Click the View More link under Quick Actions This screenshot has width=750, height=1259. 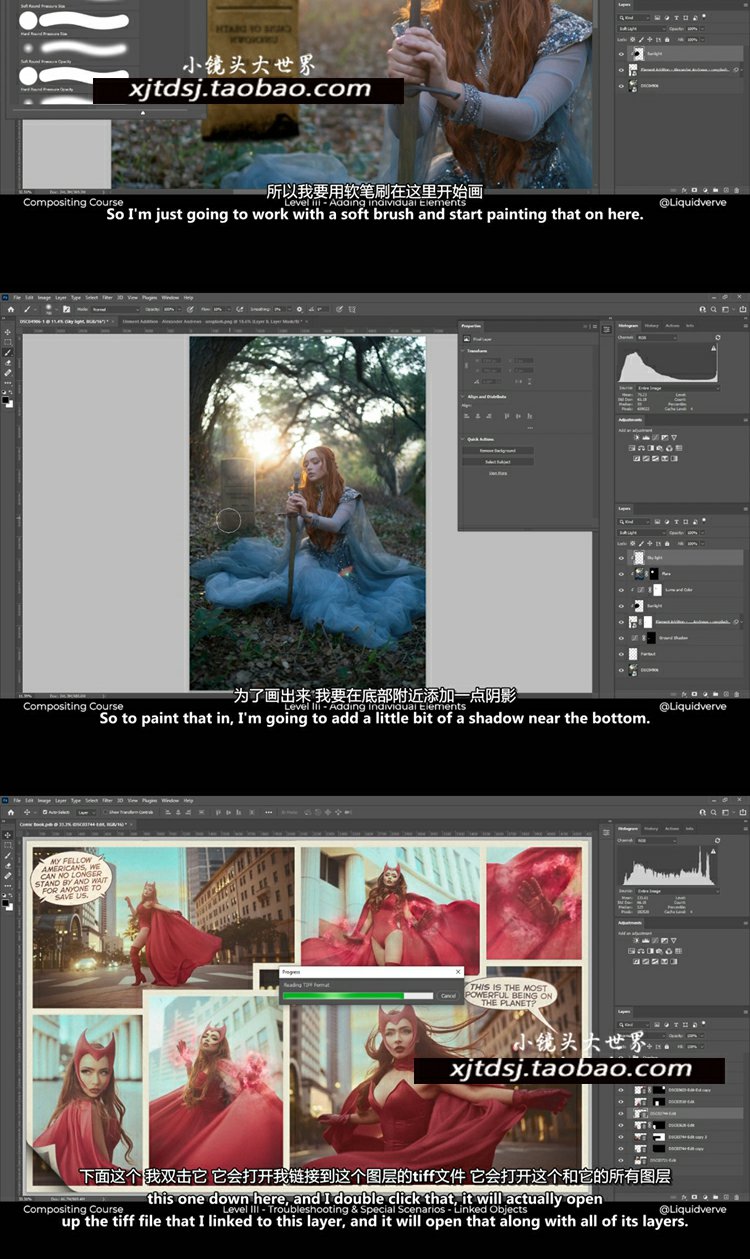click(x=498, y=473)
